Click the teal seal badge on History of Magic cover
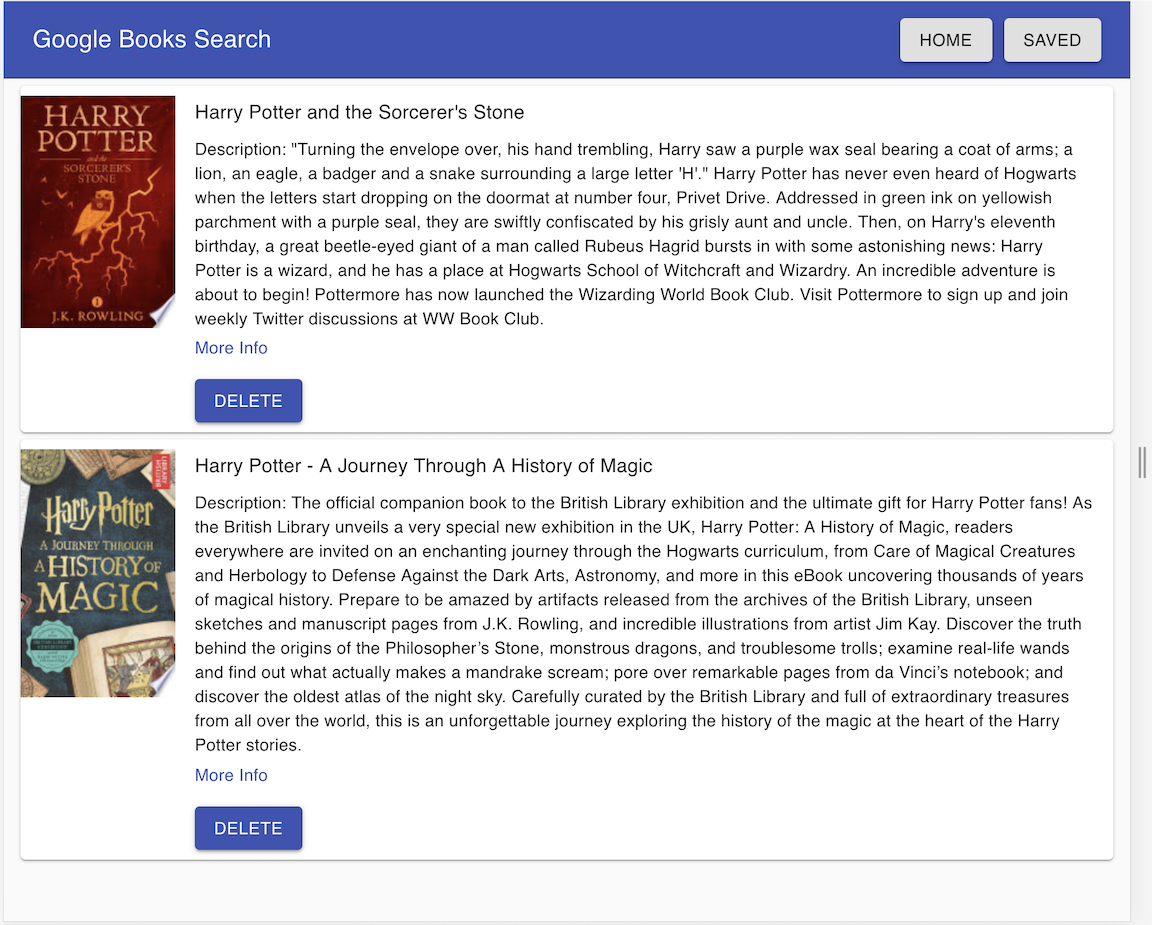 [51, 647]
